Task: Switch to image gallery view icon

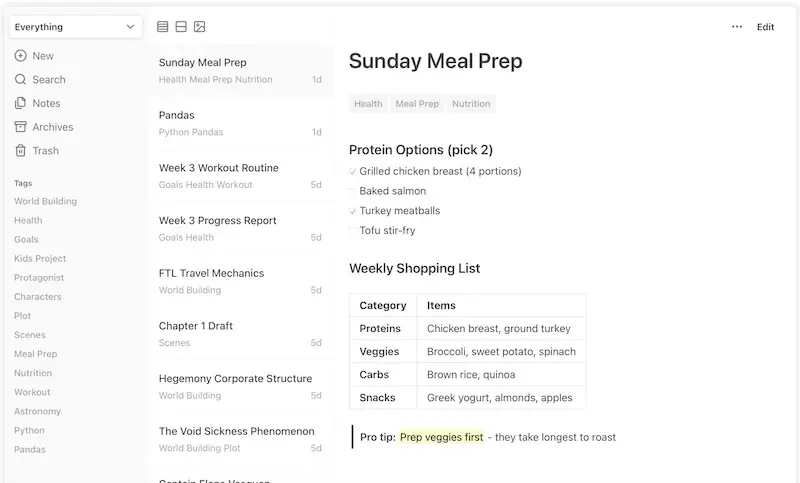Action: pyautogui.click(x=199, y=27)
